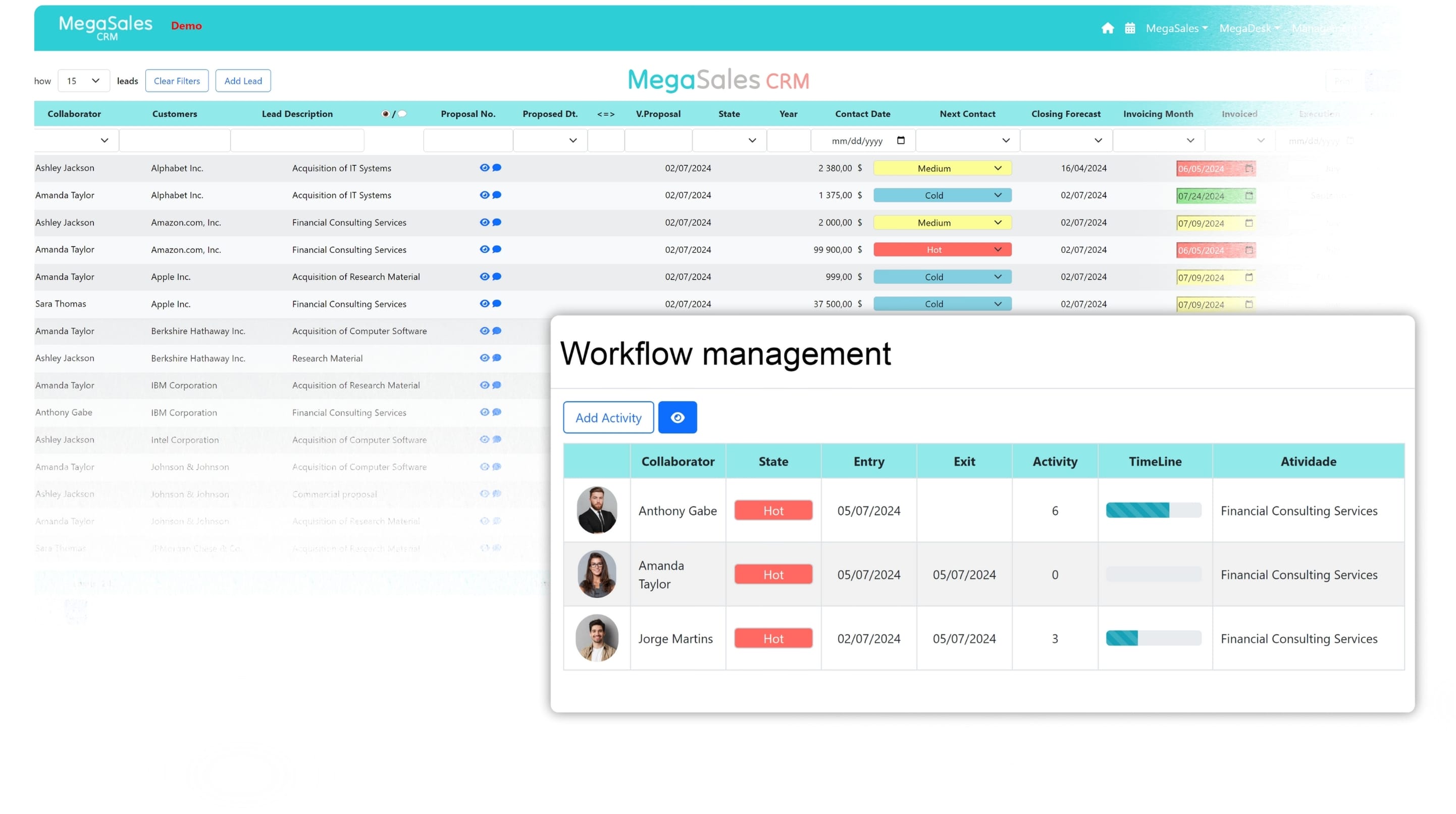
Task: Select the MegaDesk menu in top navigation
Action: pos(1249,27)
